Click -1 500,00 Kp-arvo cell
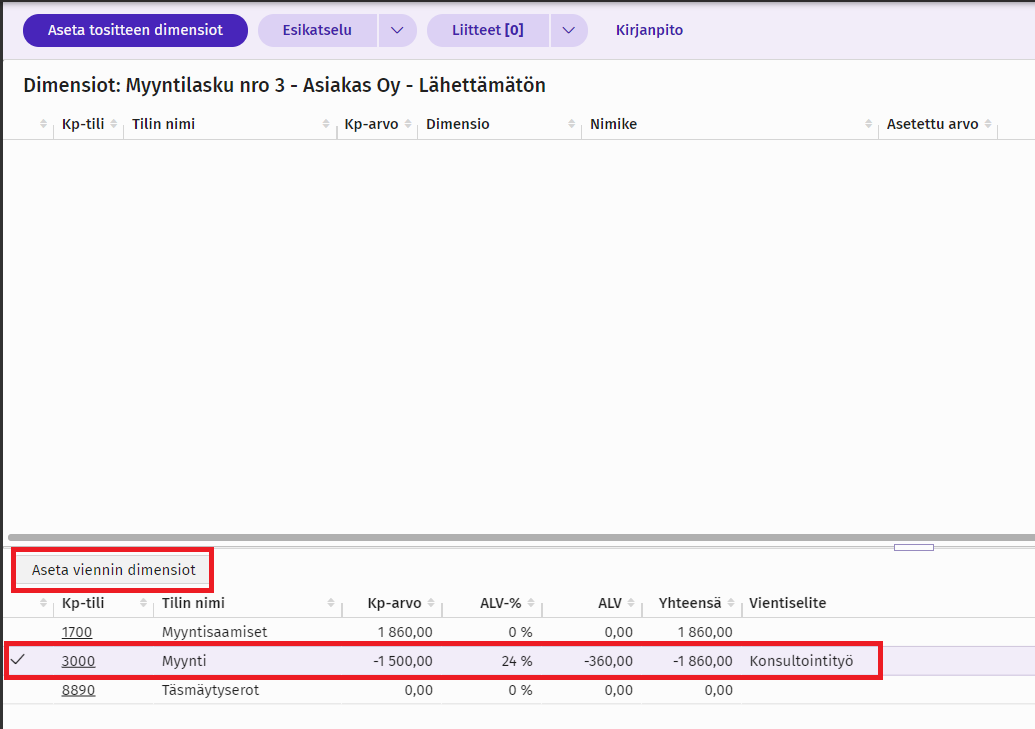Screen dimensions: 1035x729 point(403,661)
